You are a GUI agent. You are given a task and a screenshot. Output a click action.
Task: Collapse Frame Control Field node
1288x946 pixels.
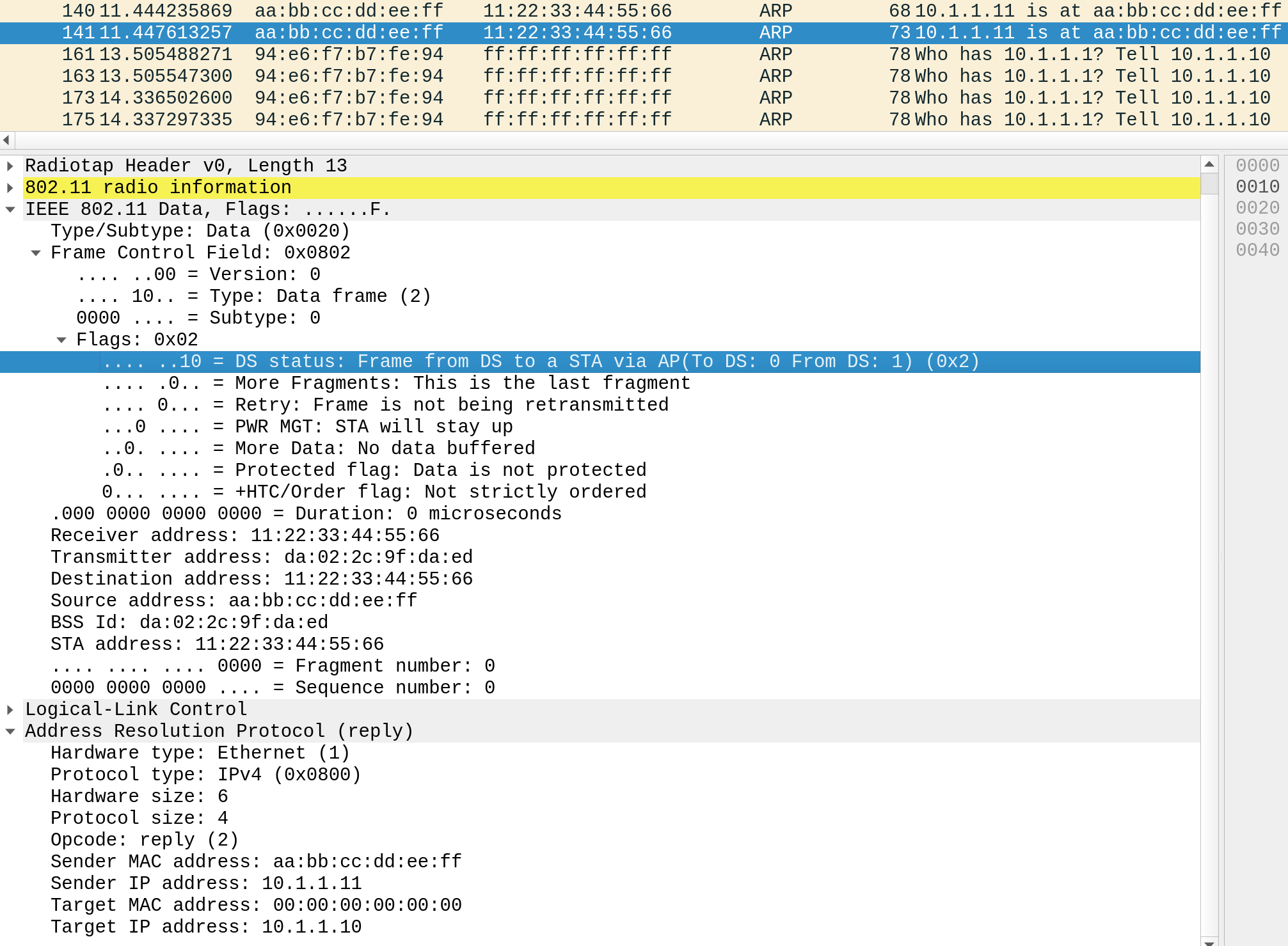pyautogui.click(x=36, y=253)
